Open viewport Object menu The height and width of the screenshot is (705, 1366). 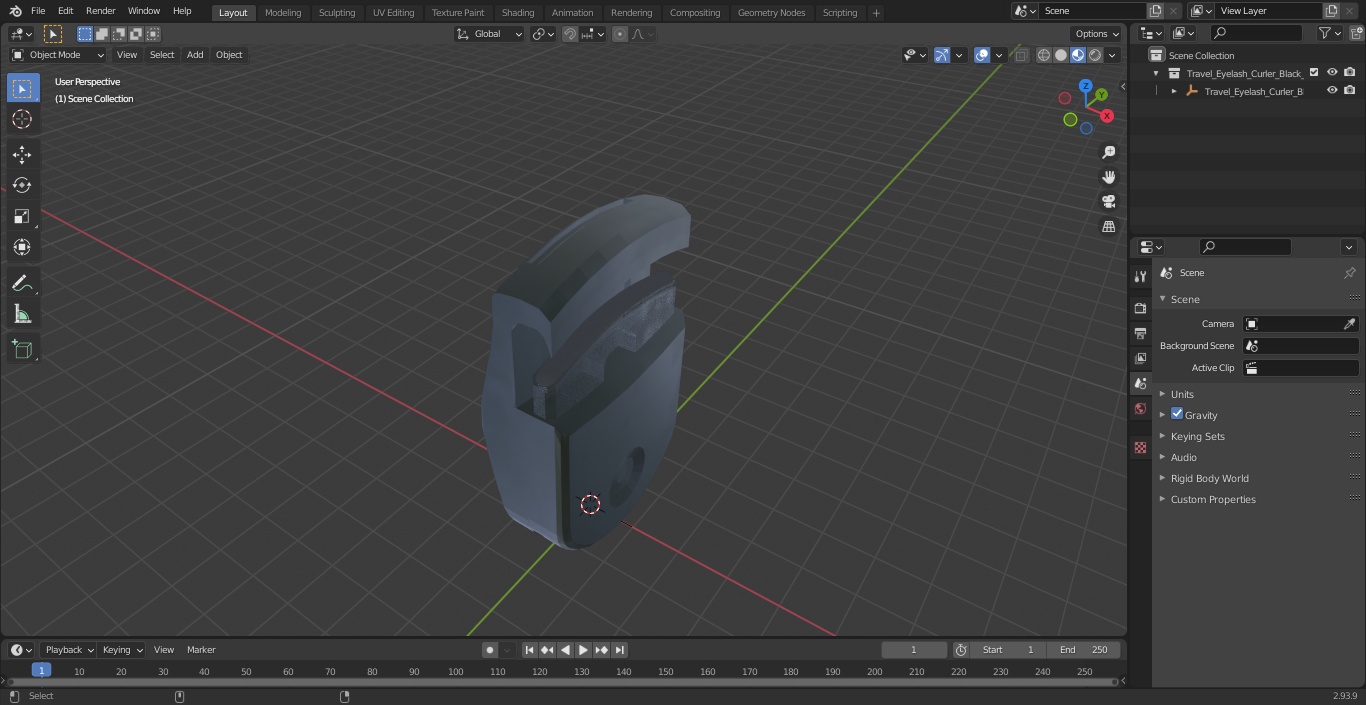(229, 55)
